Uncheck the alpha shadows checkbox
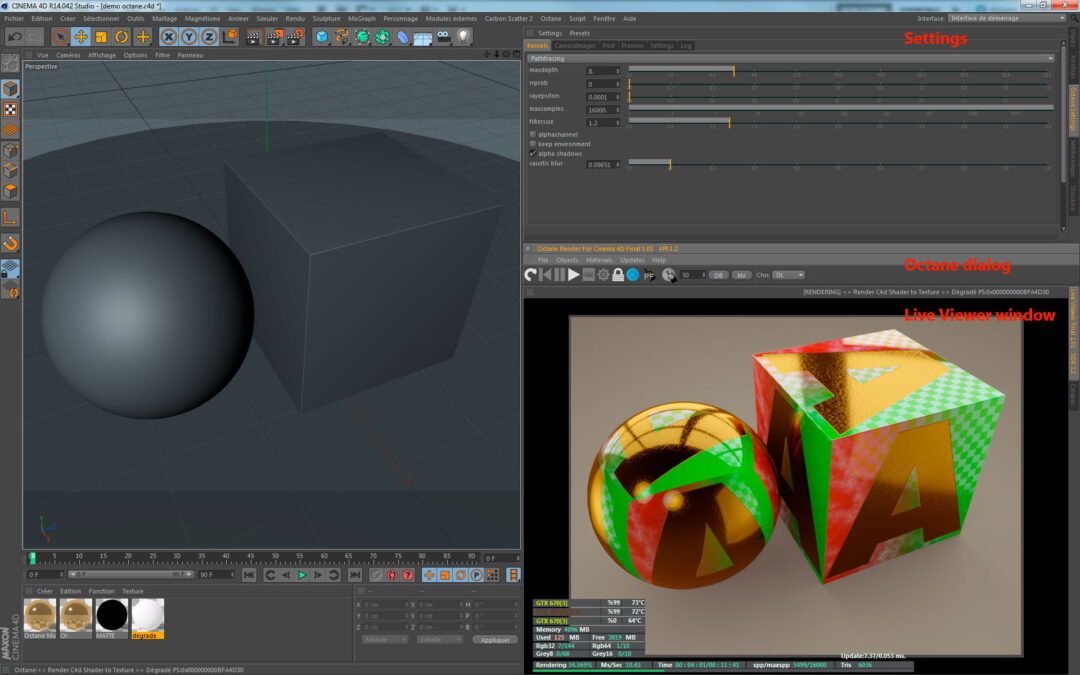The image size is (1080, 675). [532, 154]
